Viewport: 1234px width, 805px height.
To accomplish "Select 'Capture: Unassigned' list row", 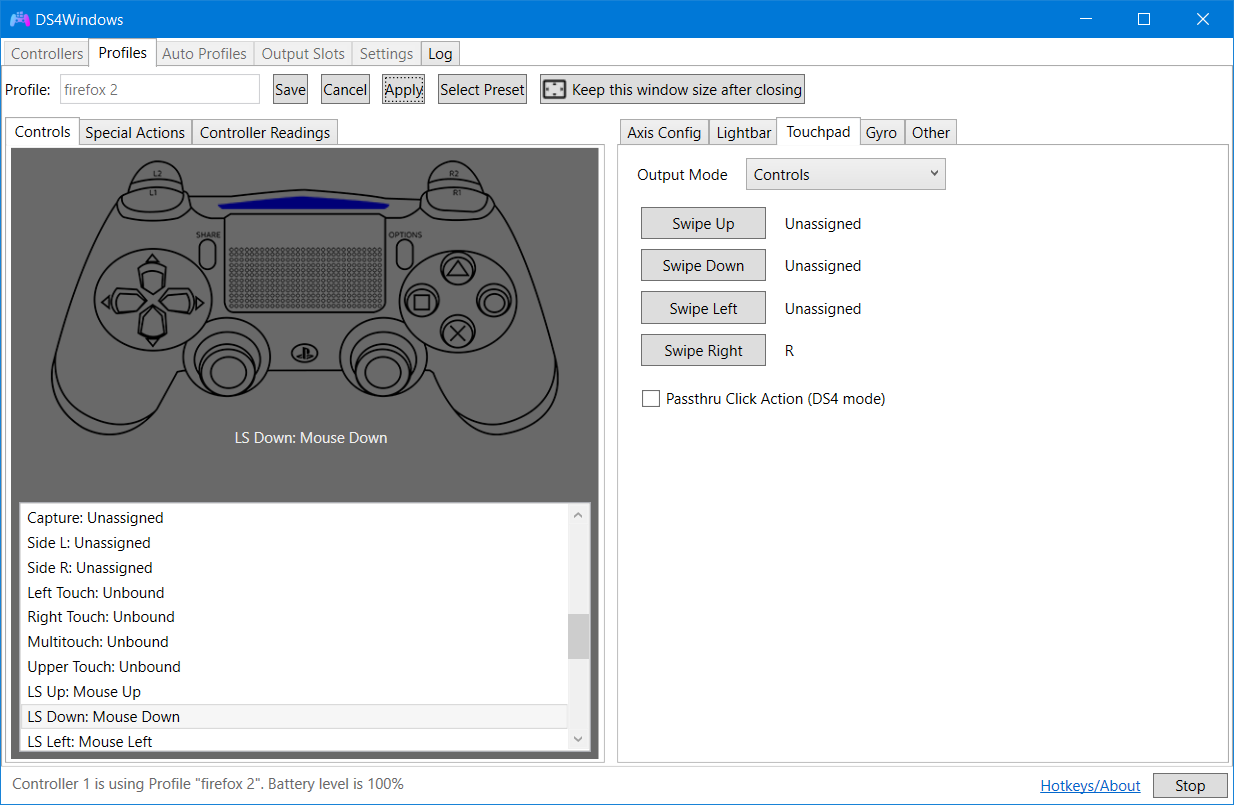I will [x=294, y=518].
